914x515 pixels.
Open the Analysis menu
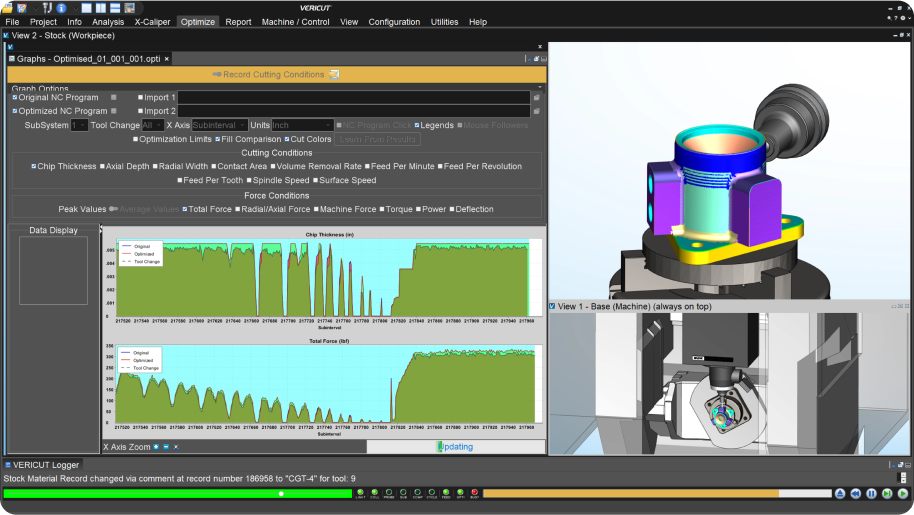(108, 21)
